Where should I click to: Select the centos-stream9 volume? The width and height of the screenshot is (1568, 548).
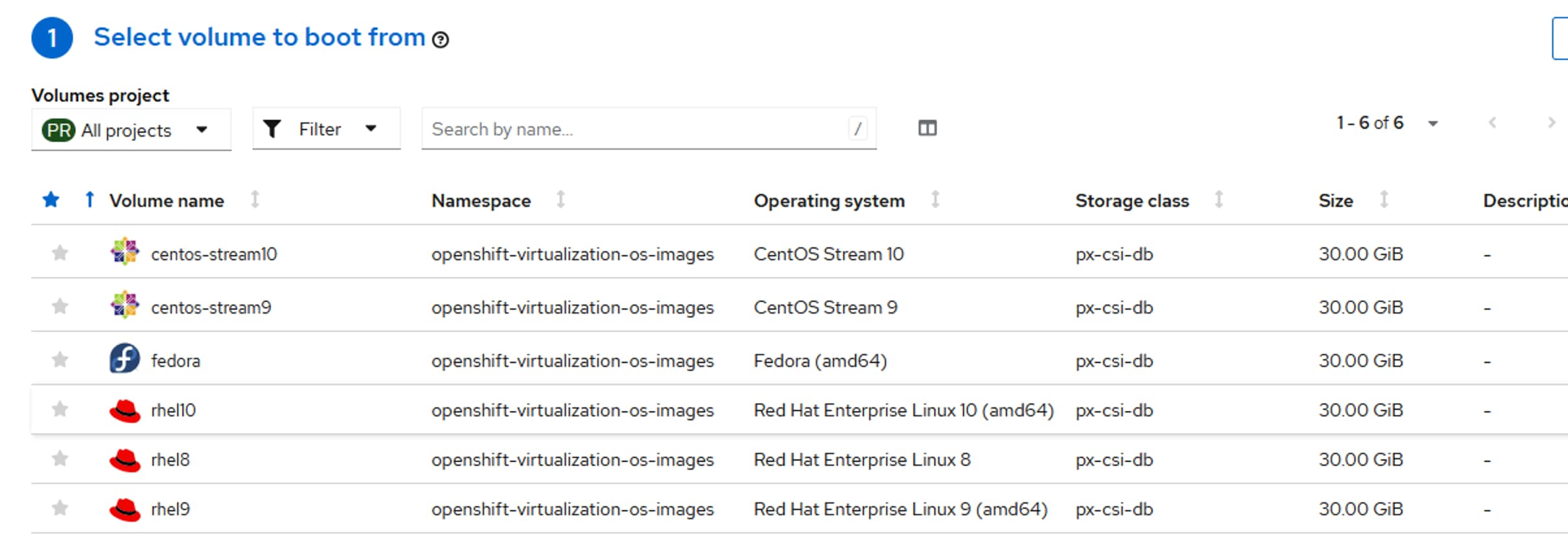point(211,307)
